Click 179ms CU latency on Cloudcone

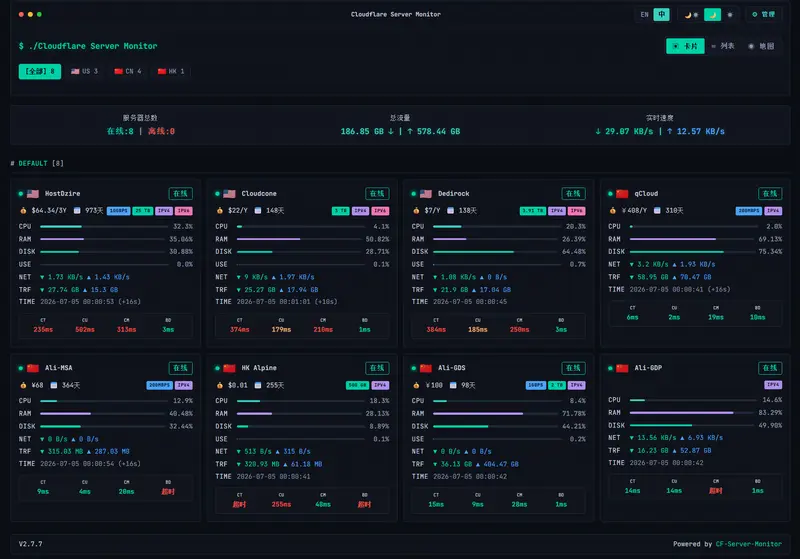point(281,330)
